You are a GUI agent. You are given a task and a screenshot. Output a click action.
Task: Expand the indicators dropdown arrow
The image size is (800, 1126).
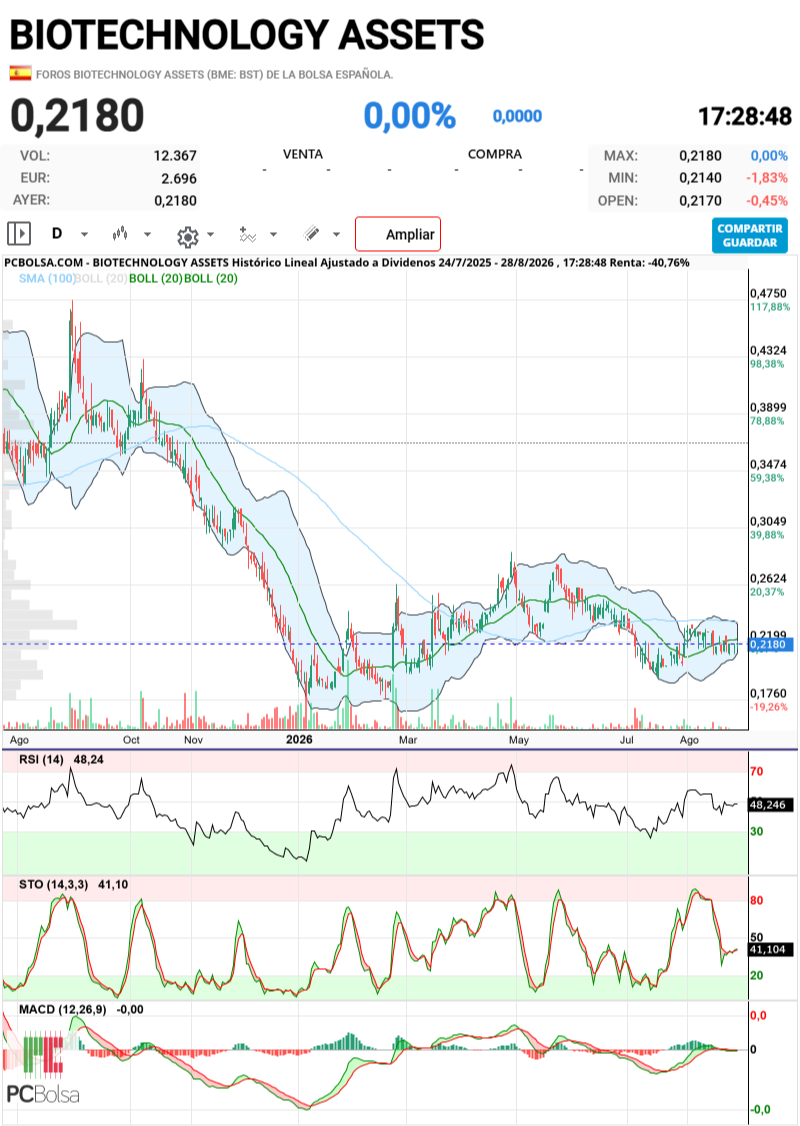(x=274, y=235)
